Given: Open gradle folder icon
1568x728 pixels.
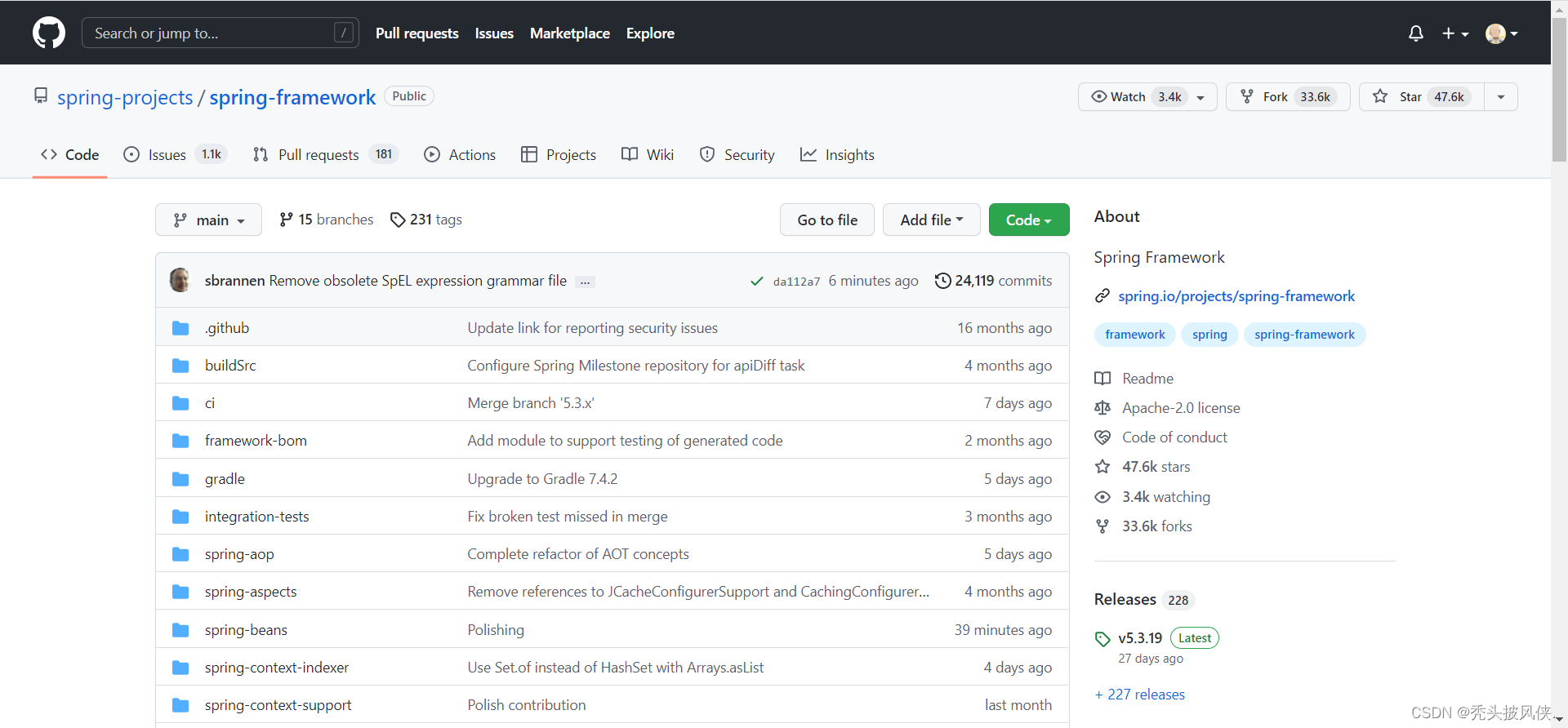Looking at the screenshot, I should point(180,479).
